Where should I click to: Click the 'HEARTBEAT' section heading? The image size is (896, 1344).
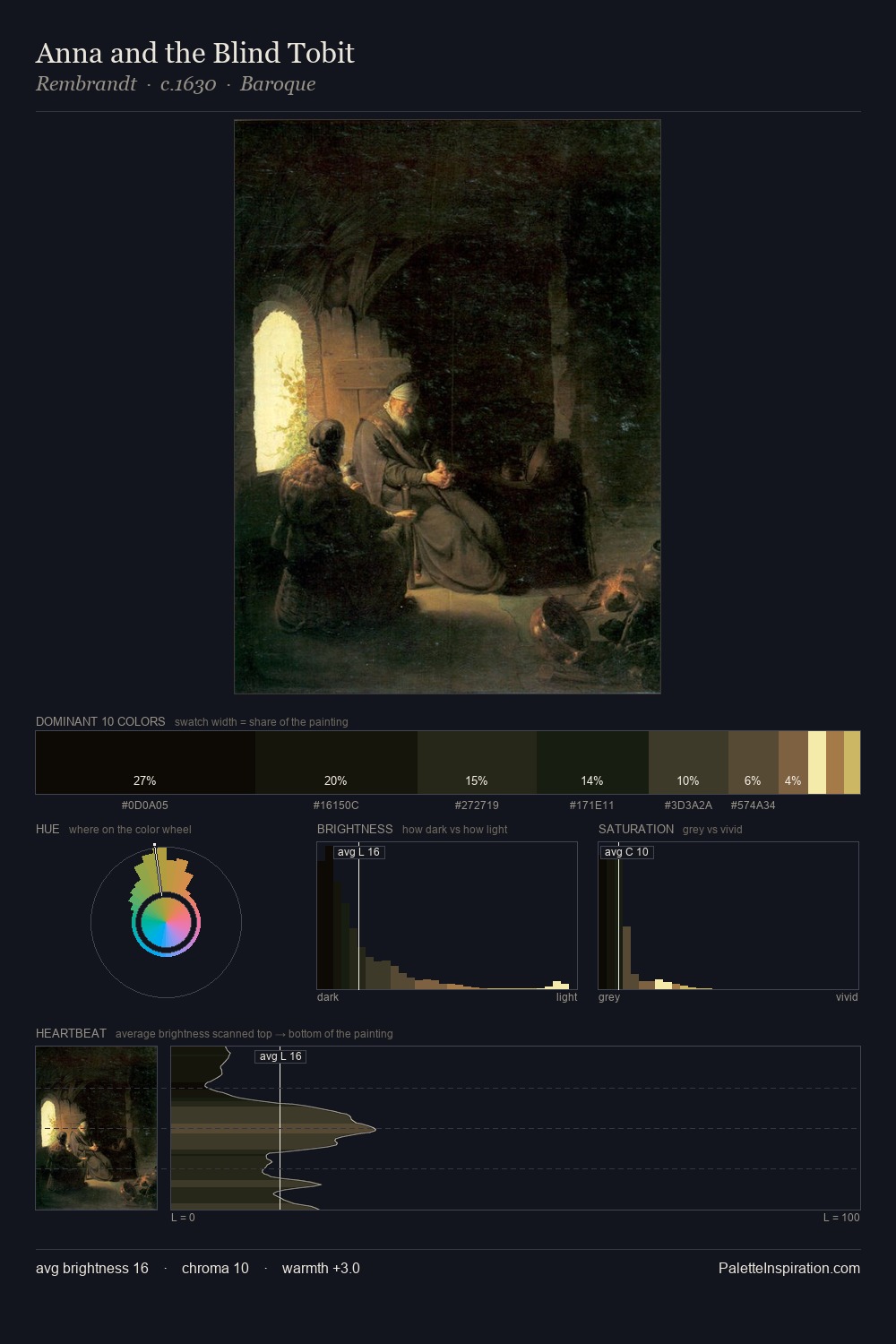71,1033
